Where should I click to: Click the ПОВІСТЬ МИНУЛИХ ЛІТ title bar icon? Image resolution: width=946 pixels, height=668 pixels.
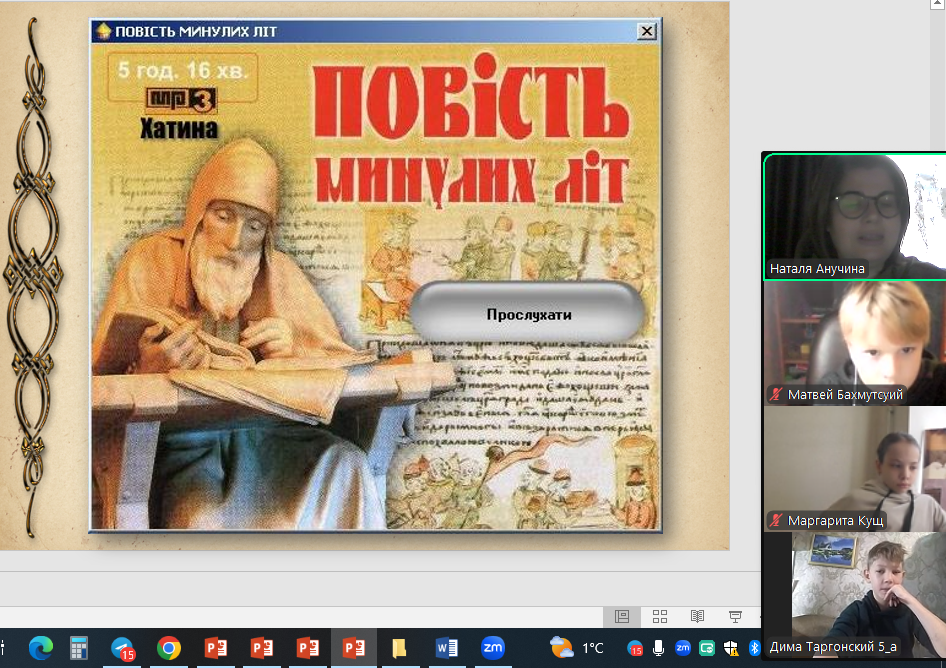click(x=103, y=31)
